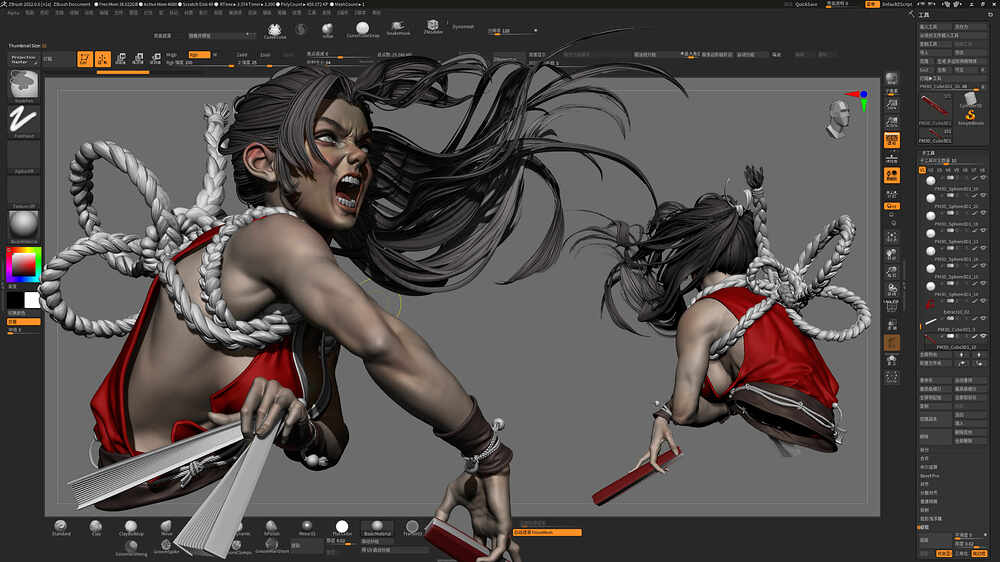Viewport: 1000px width, 562px height.
Task: Open the empty alpha slot
Action: 24,157
